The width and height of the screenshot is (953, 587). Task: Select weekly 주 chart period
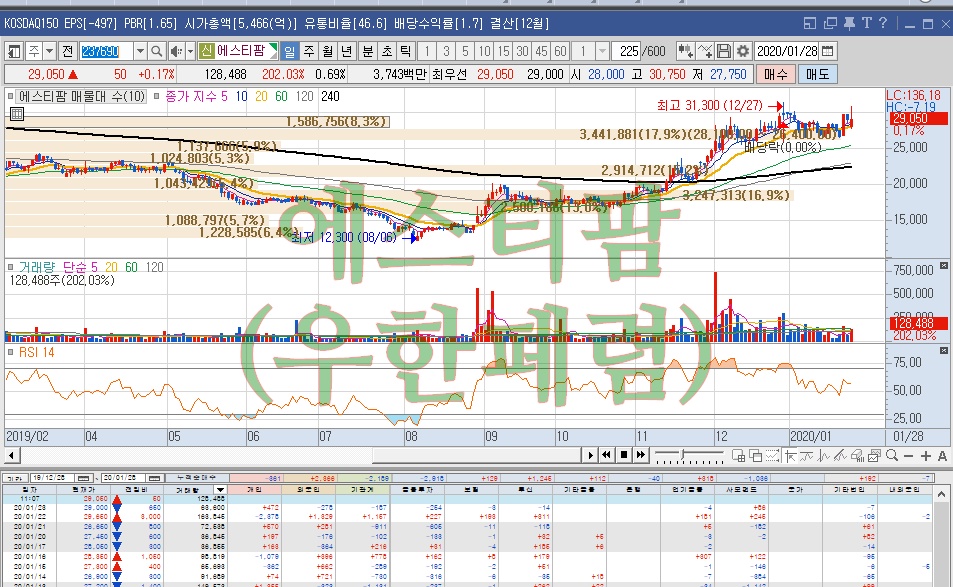(309, 51)
